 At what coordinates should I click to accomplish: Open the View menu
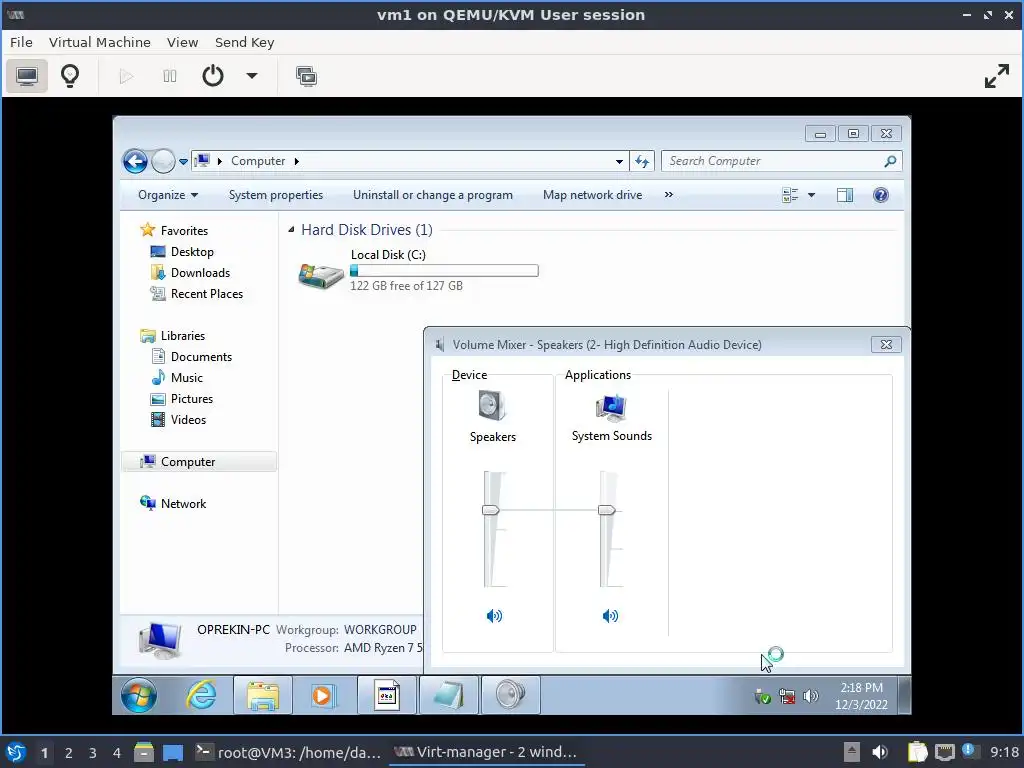(182, 42)
